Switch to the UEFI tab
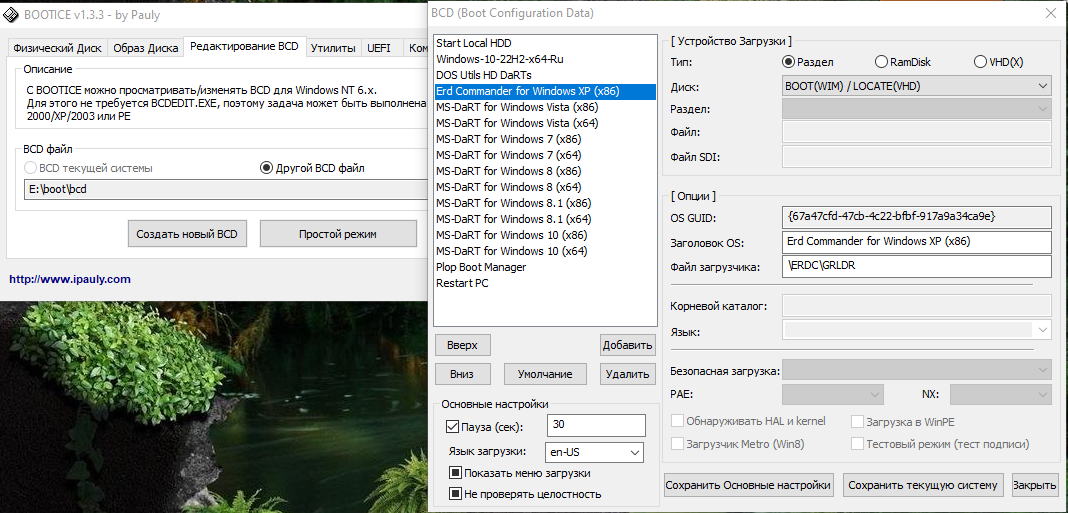Screen dimensions: 1068x513 [x=379, y=47]
